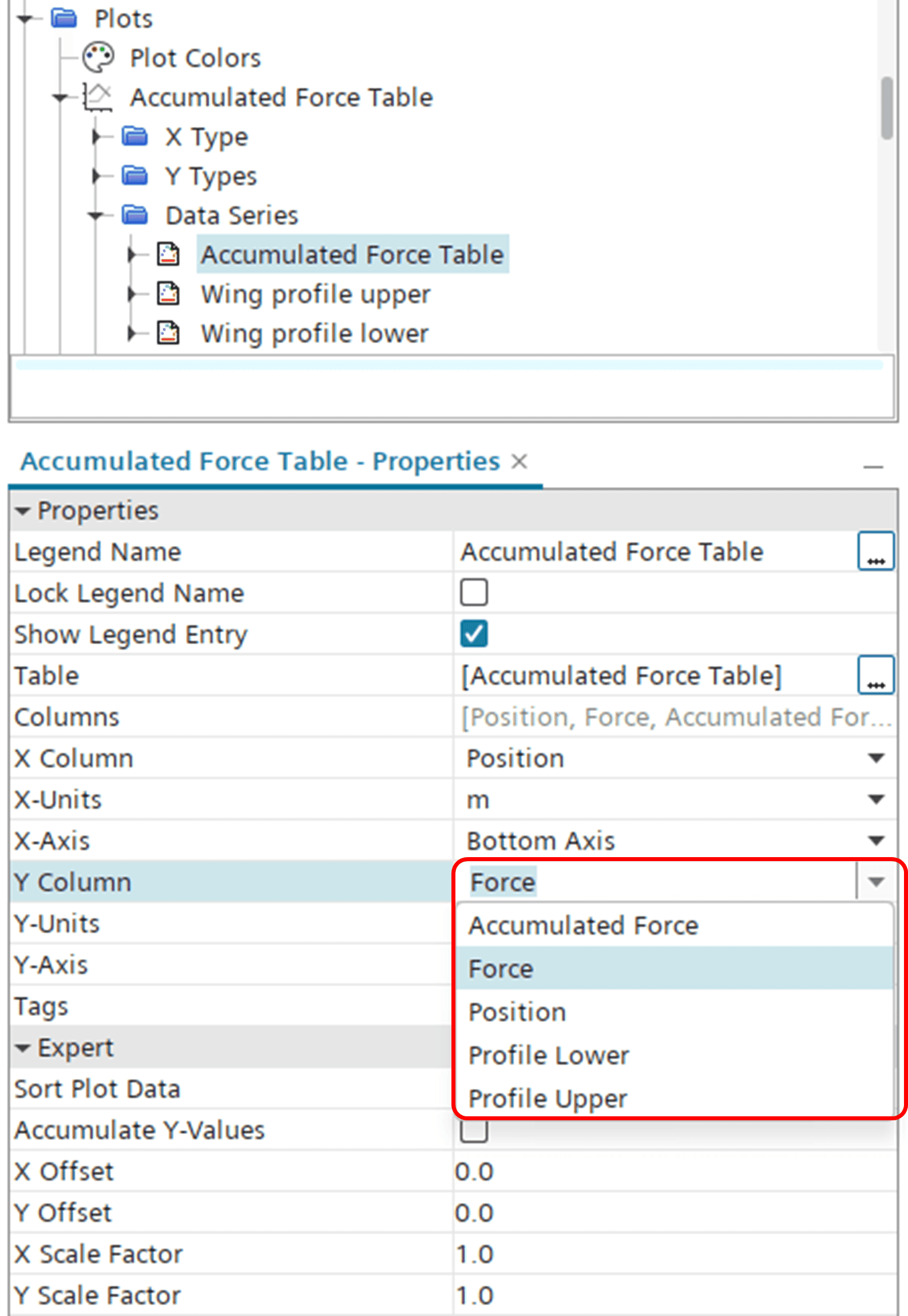This screenshot has height=1316, width=908.
Task: Click the Wing profile lower data series icon
Action: click(x=168, y=333)
